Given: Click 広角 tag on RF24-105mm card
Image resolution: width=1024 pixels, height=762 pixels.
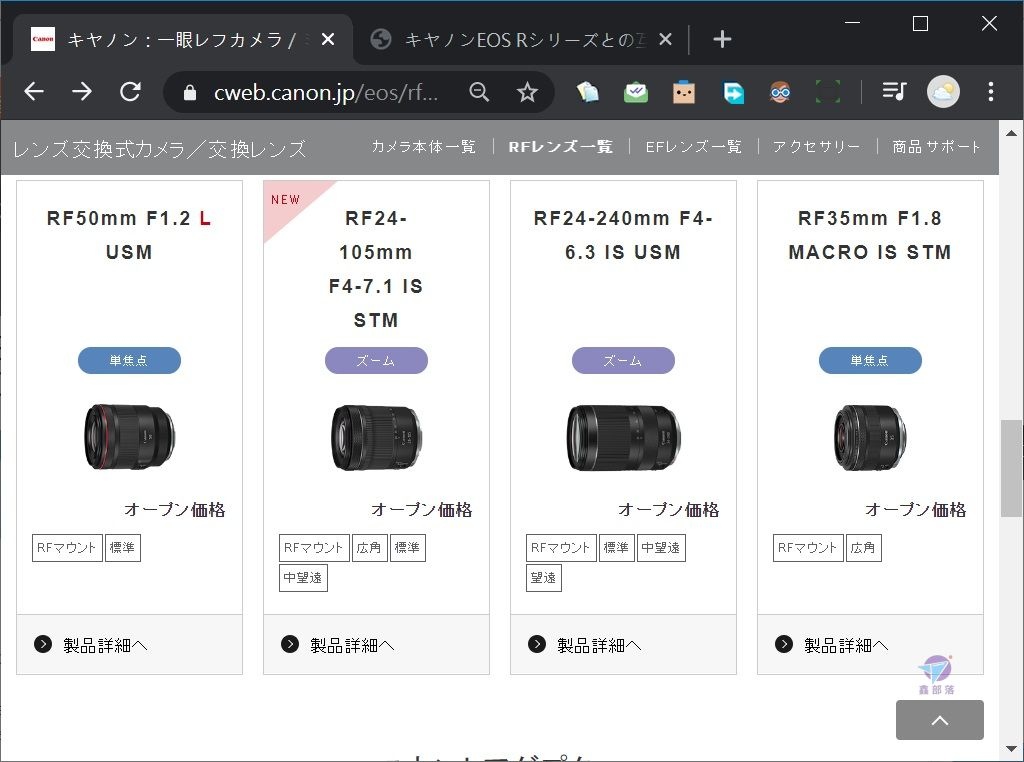Looking at the screenshot, I should click(x=370, y=548).
